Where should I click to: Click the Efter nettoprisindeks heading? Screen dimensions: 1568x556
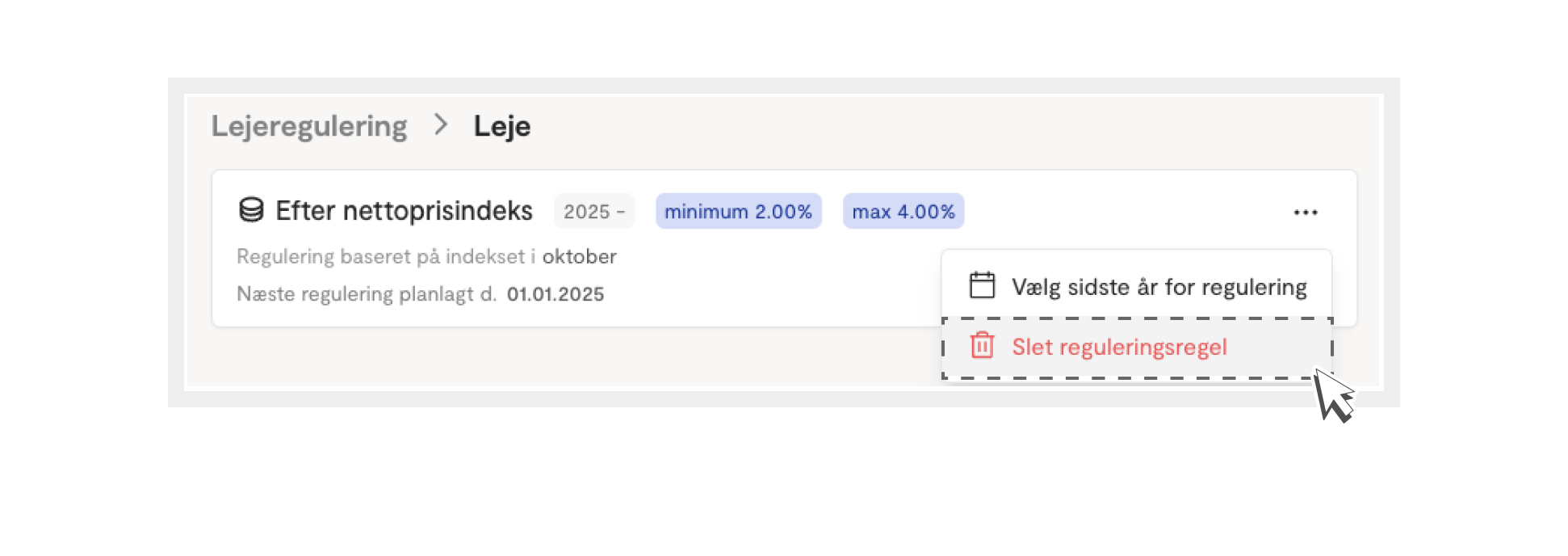[404, 211]
